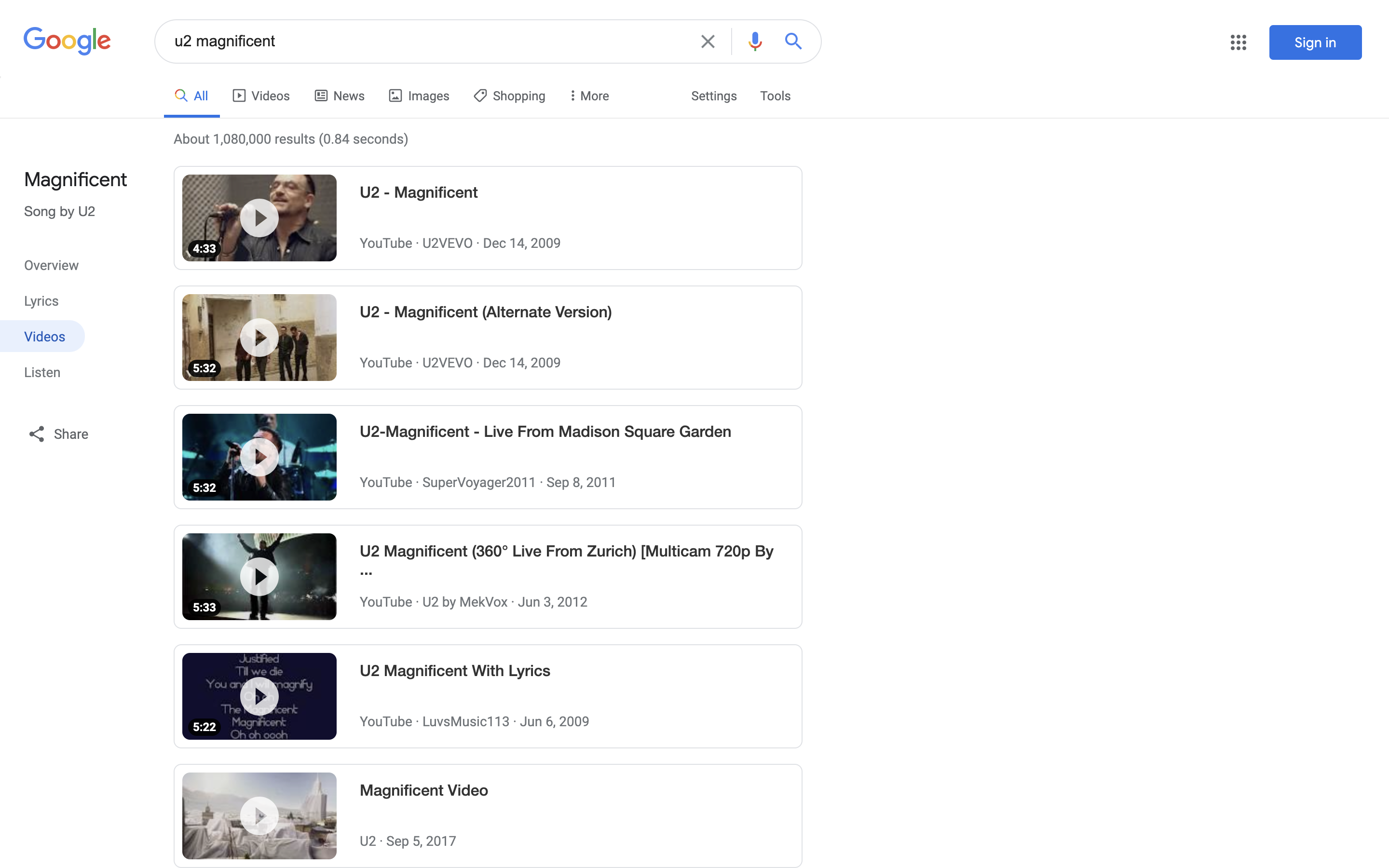The height and width of the screenshot is (868, 1389).
Task: Open the Magnificent With Lyrics video thumbnail
Action: click(x=259, y=696)
